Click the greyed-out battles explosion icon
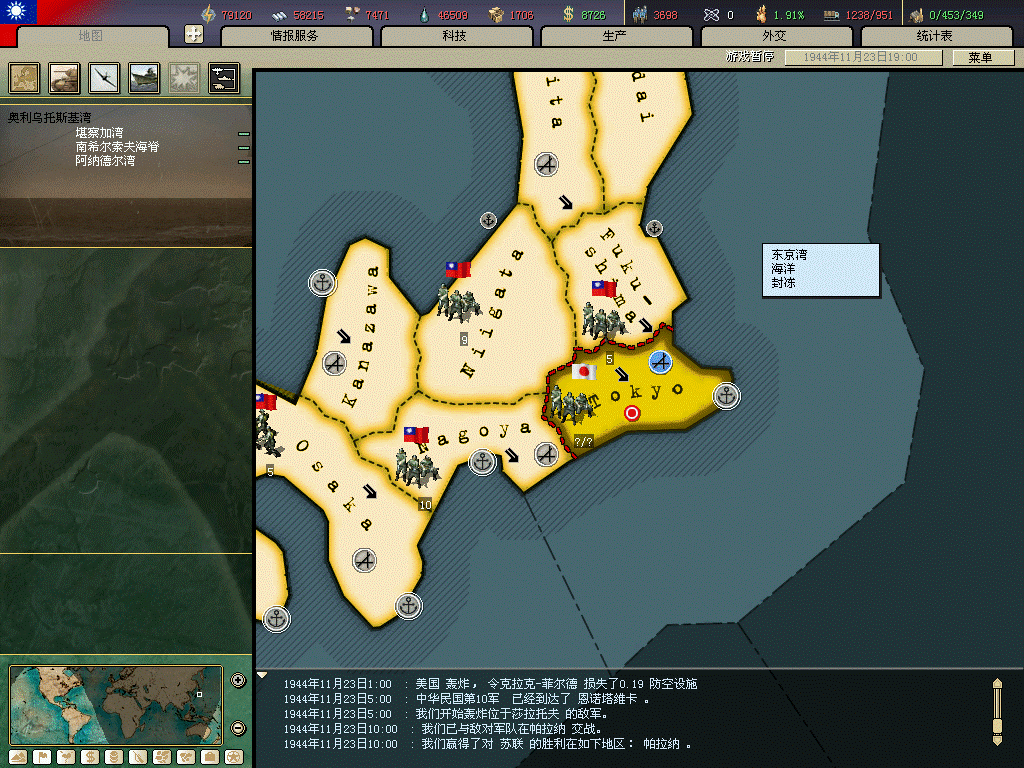1024x768 pixels. tap(184, 78)
